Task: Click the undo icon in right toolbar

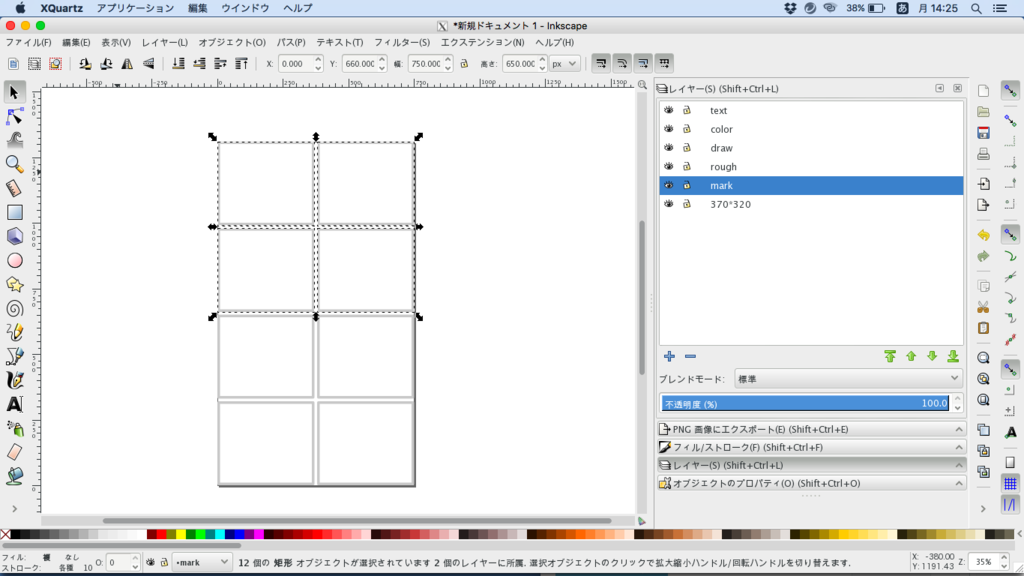Action: [x=984, y=235]
